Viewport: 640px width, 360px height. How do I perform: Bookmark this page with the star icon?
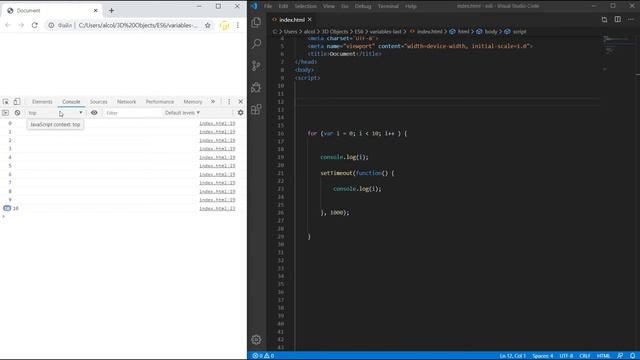click(x=208, y=25)
